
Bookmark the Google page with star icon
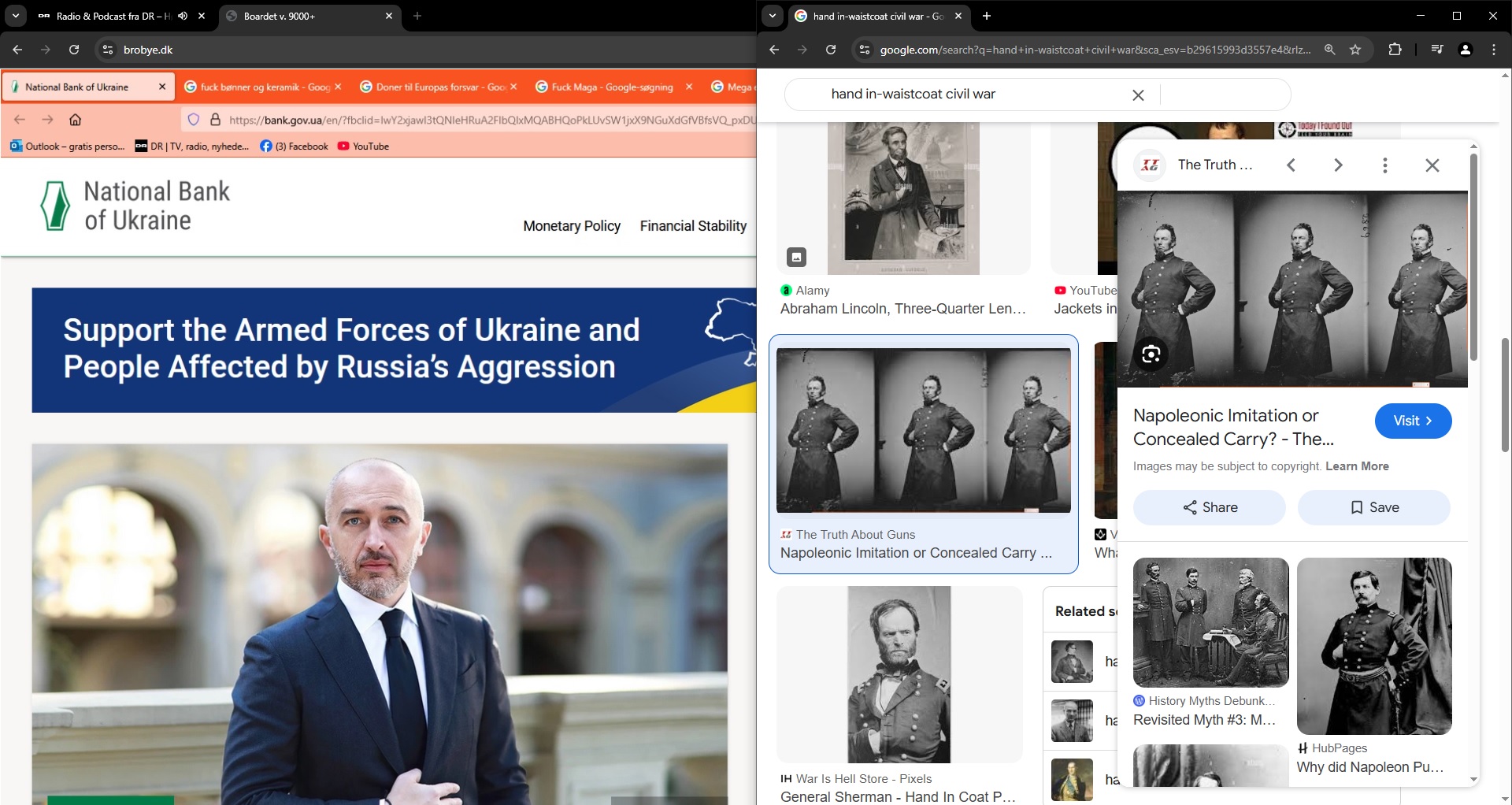tap(1355, 50)
